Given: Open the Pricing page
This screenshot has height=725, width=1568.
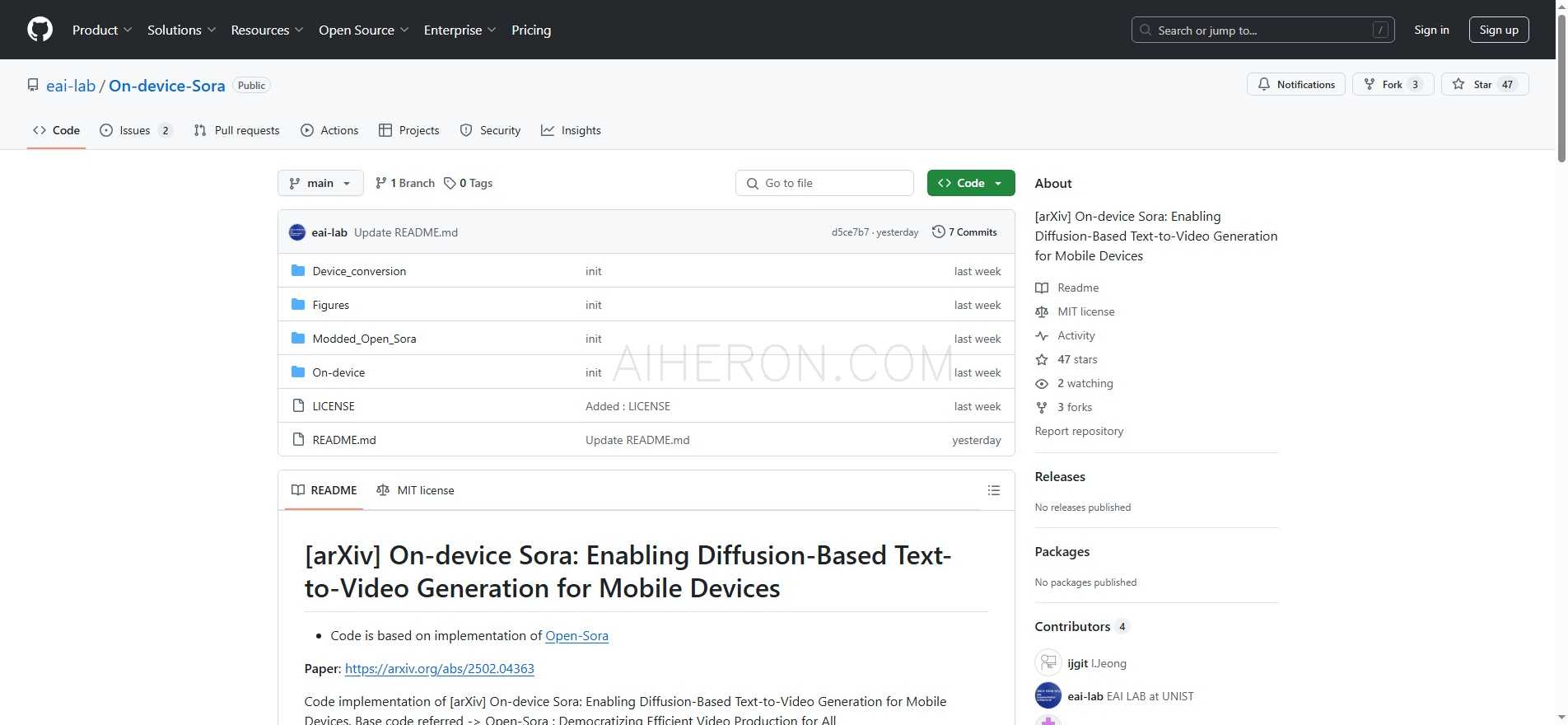Looking at the screenshot, I should click(x=531, y=30).
